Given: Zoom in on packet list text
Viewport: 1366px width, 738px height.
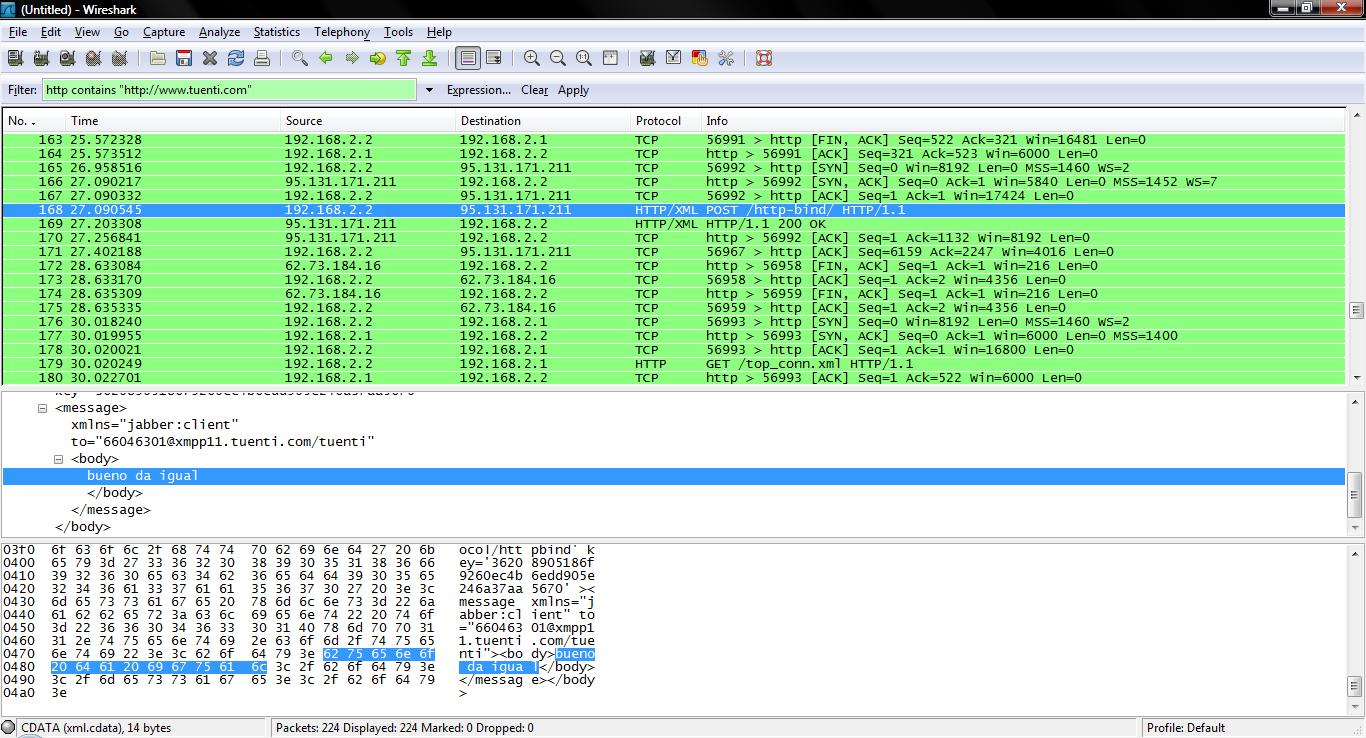Looking at the screenshot, I should (532, 58).
